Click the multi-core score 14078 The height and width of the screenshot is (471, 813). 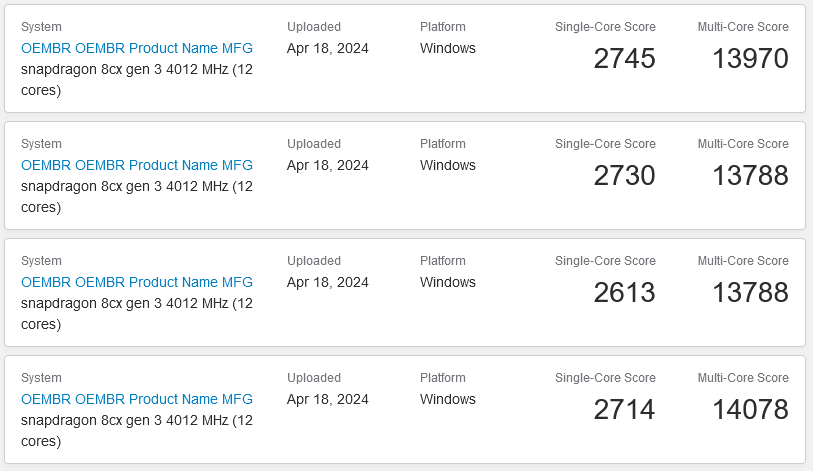tap(750, 410)
